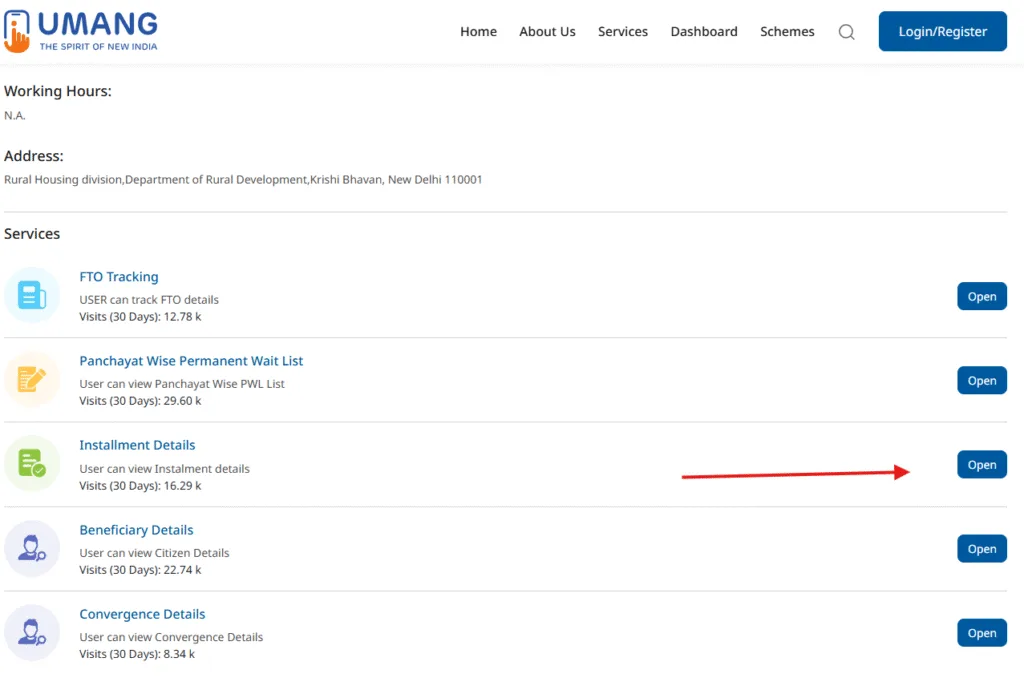Viewport: 1024px width, 698px height.
Task: Open the Beneficiary Details service
Action: pyautogui.click(x=982, y=549)
